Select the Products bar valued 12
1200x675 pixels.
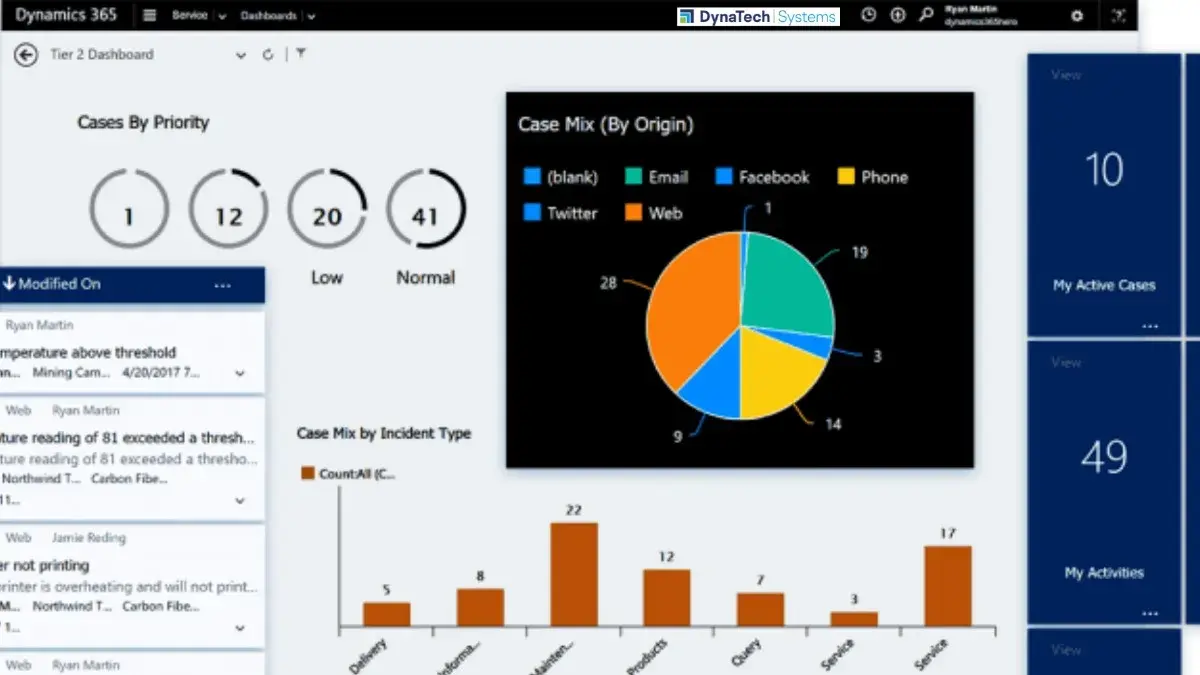pyautogui.click(x=666, y=598)
